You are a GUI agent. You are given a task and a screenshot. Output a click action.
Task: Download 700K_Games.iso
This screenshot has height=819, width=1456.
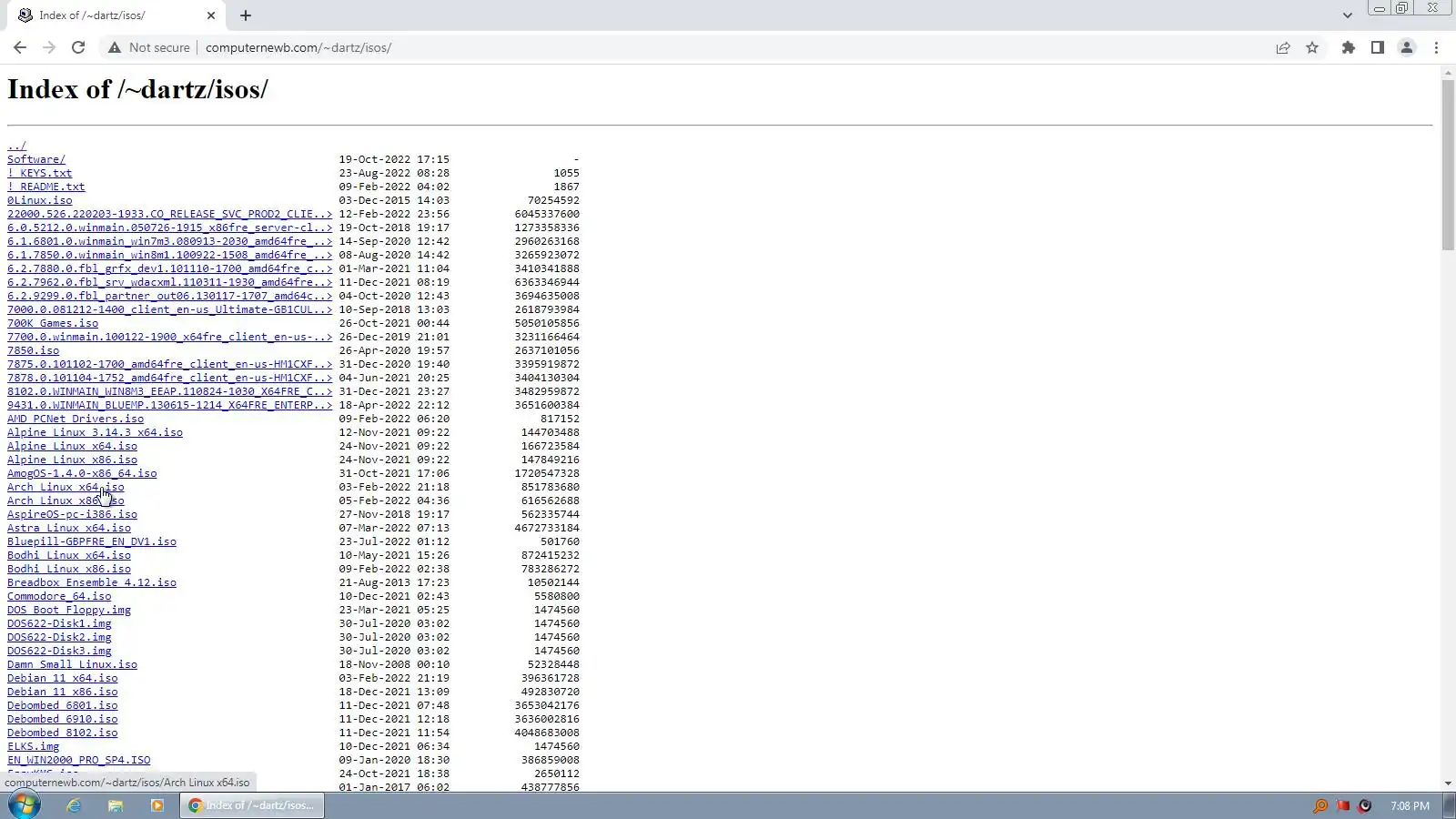click(53, 323)
